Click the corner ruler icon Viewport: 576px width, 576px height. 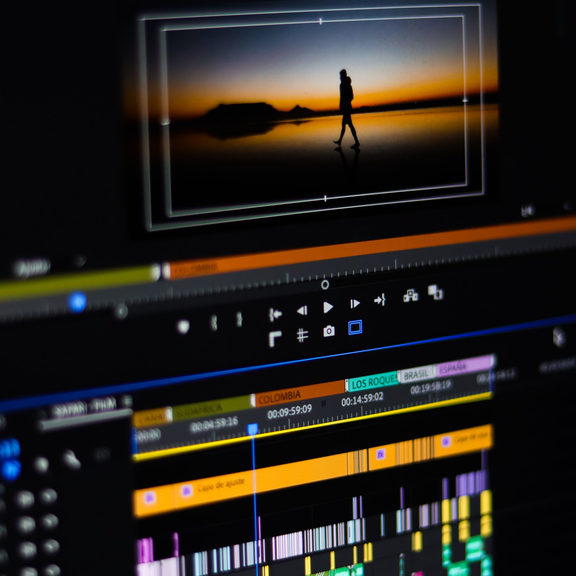pyautogui.click(x=275, y=339)
